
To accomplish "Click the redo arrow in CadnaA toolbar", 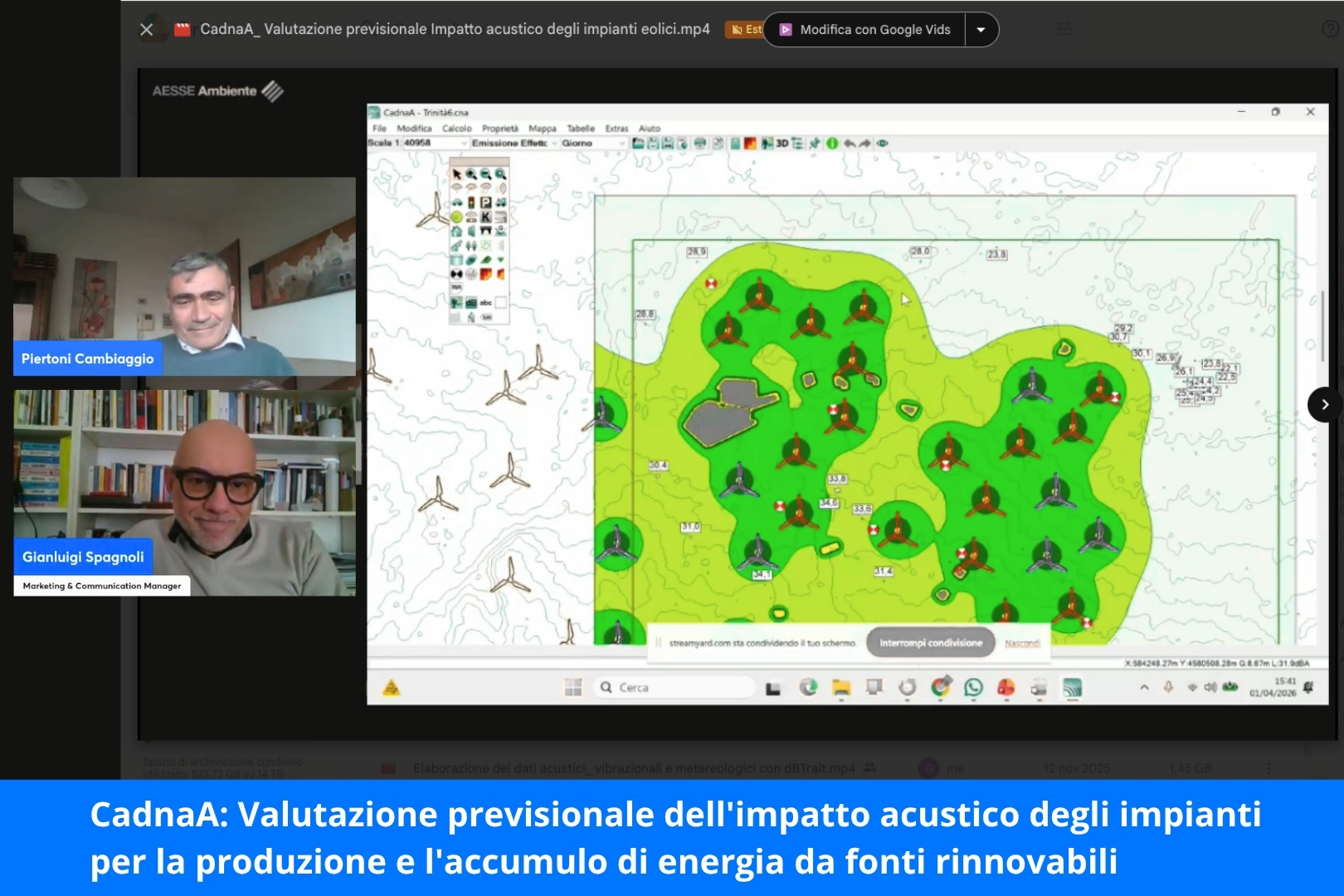I will pyautogui.click(x=864, y=144).
